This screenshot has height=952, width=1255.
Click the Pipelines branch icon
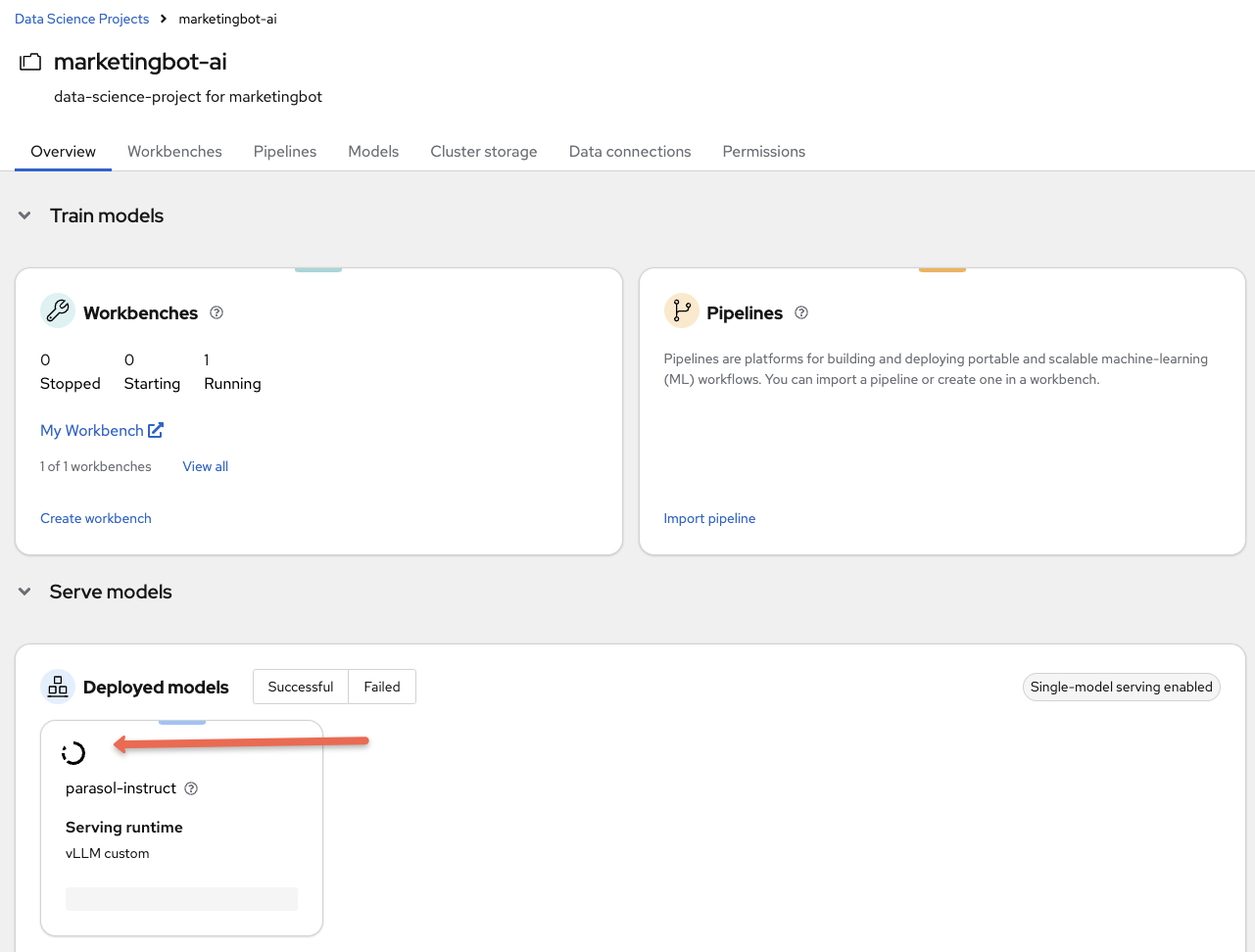[x=681, y=311]
